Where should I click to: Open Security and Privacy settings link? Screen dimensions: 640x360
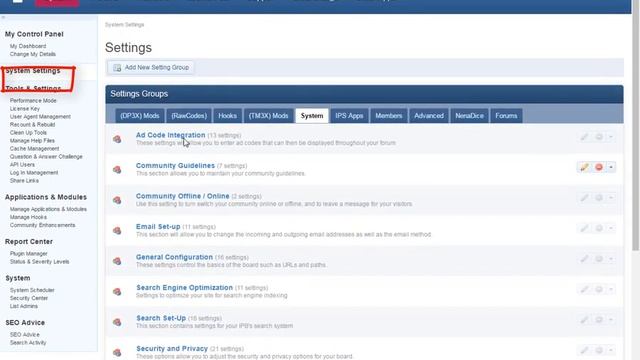172,349
